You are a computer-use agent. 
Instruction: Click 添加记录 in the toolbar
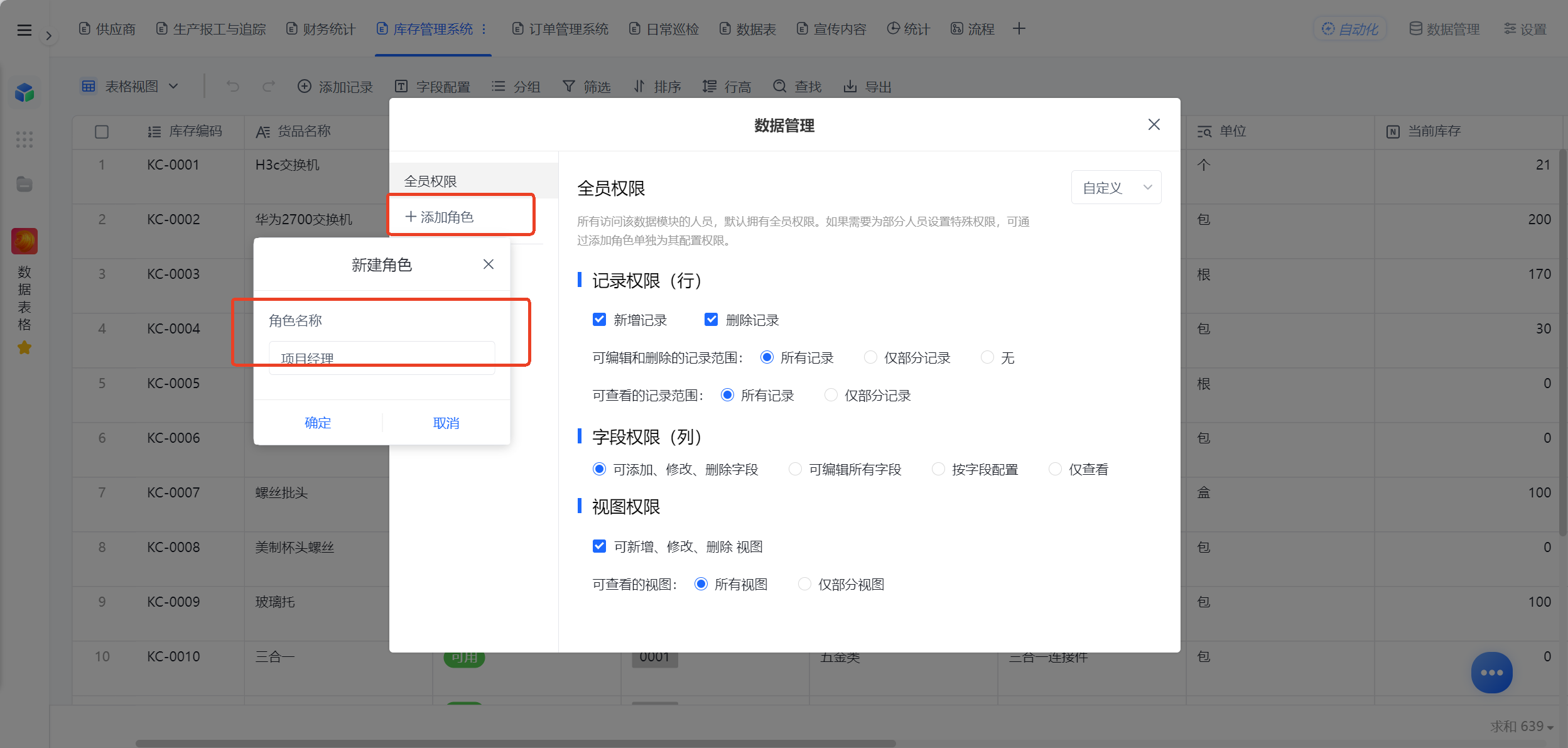[335, 86]
